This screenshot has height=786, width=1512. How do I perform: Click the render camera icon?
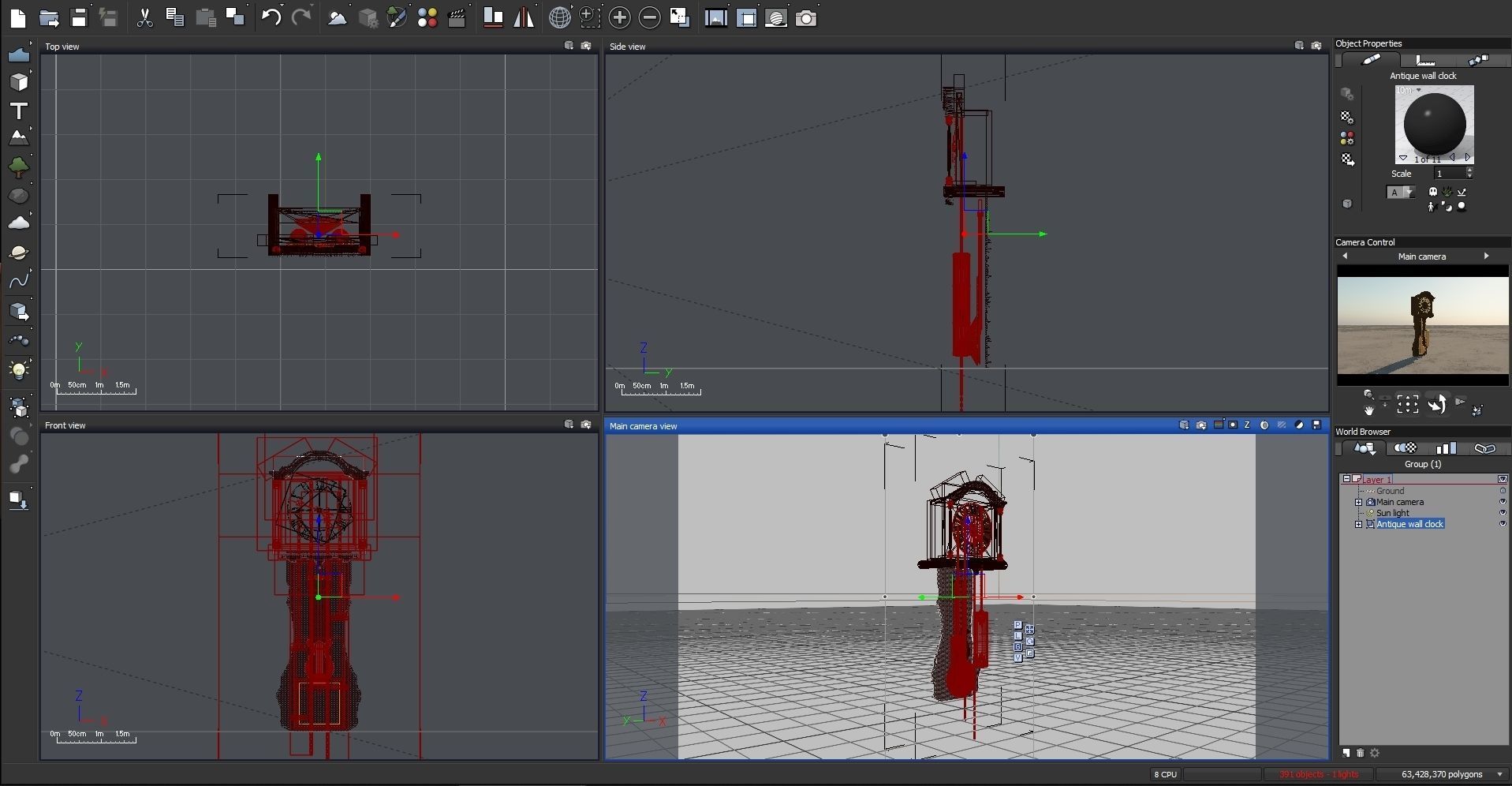[805, 17]
